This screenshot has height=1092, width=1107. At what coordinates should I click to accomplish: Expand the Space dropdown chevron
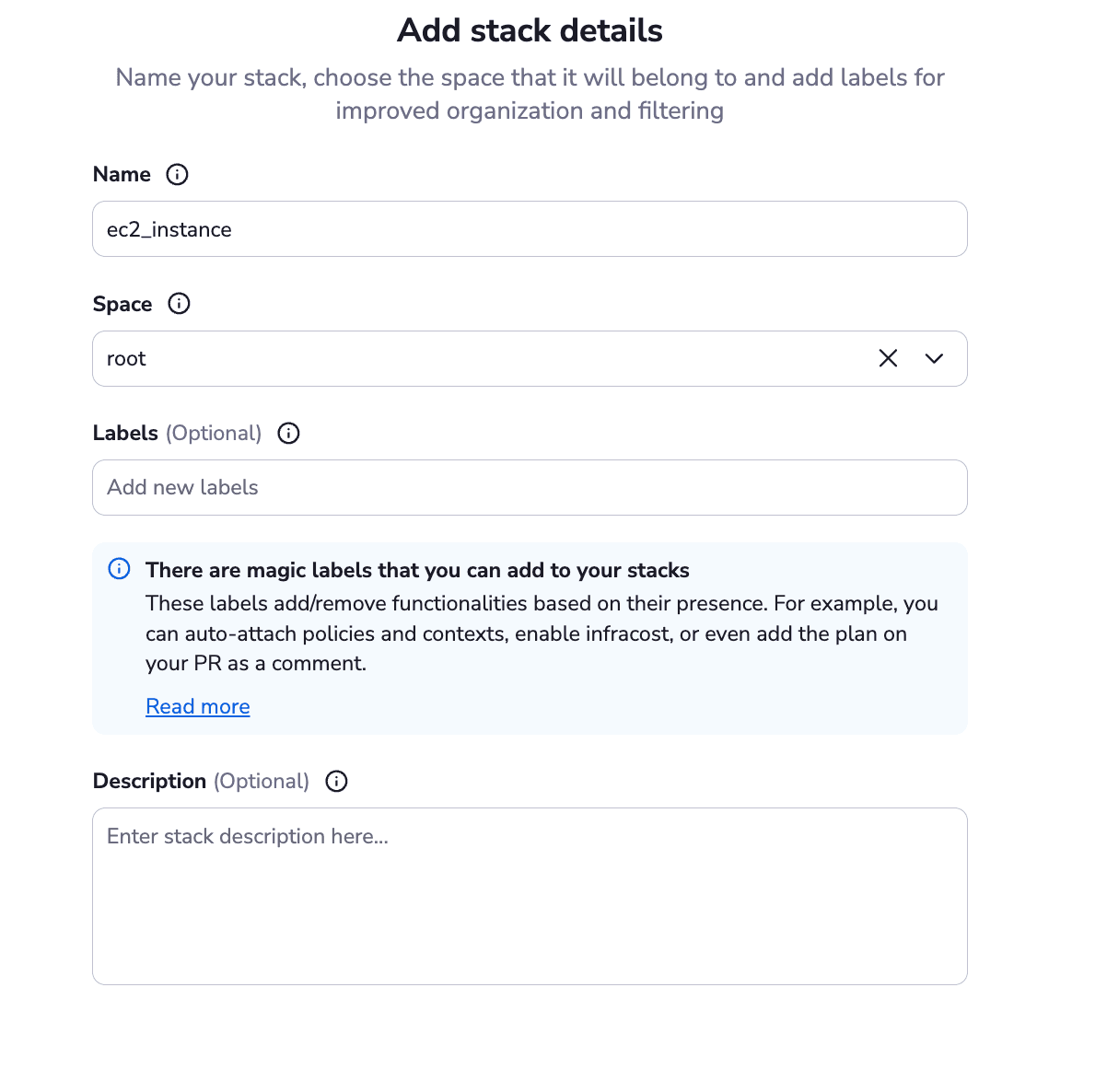(x=934, y=358)
